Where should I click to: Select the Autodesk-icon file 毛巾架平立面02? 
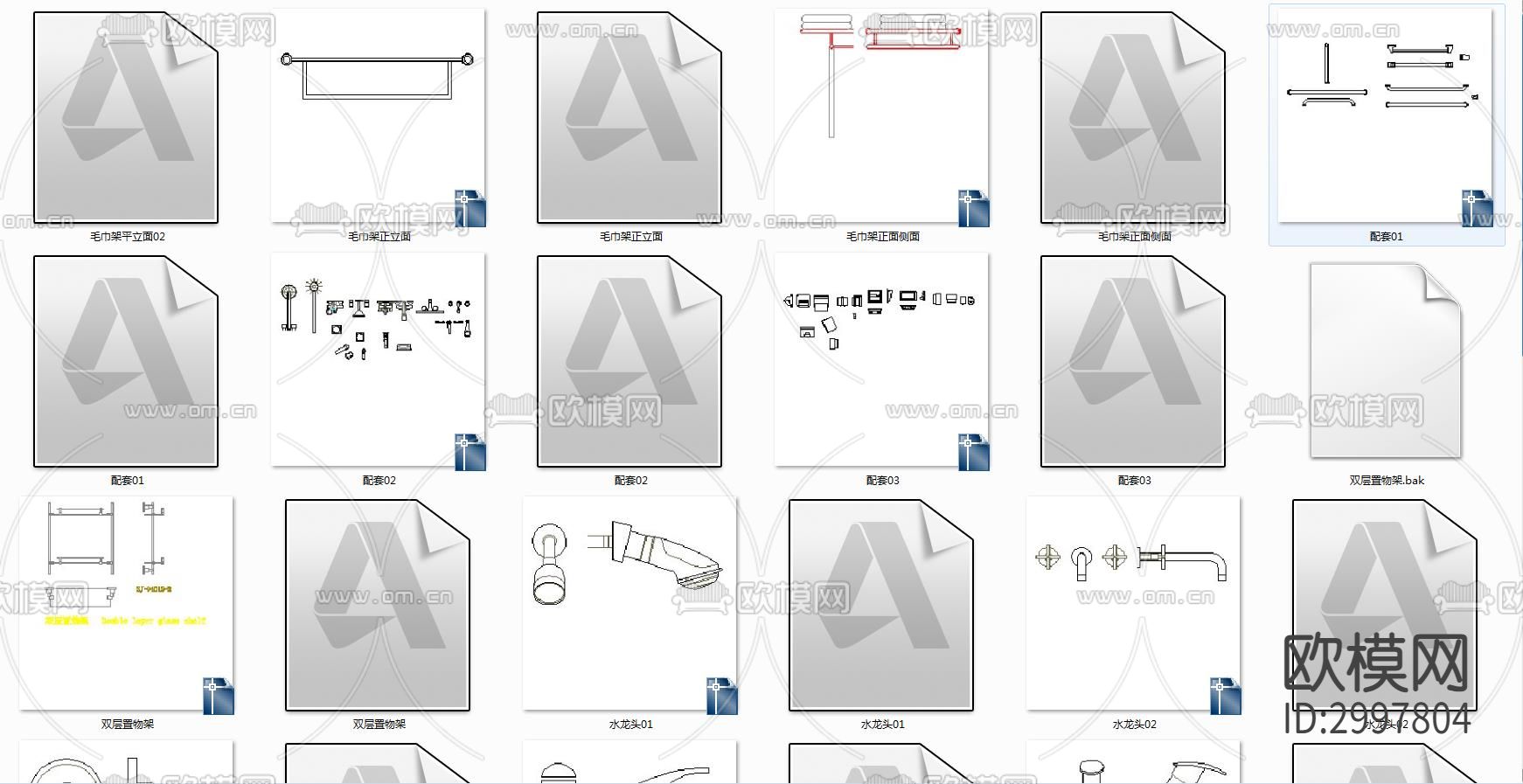pyautogui.click(x=126, y=117)
